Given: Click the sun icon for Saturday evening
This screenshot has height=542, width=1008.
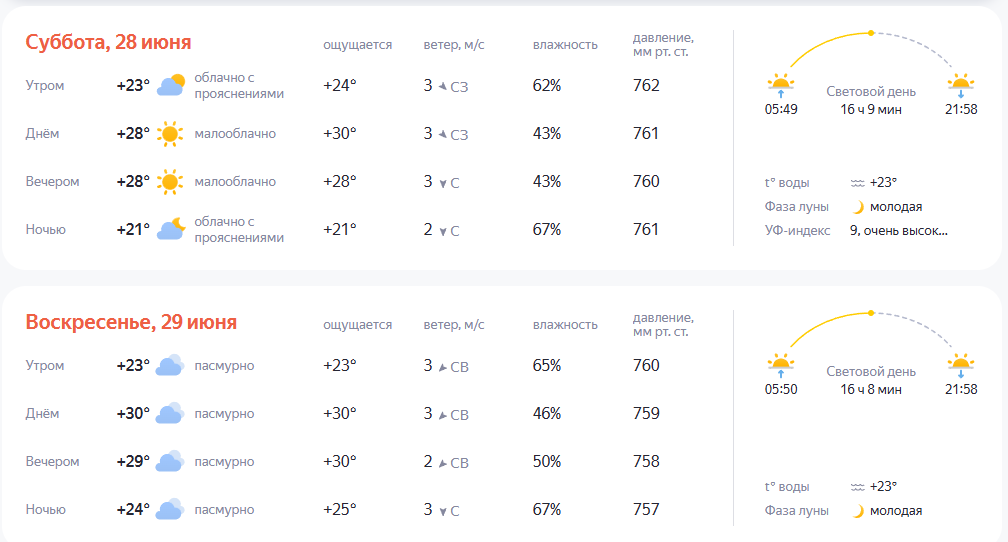Looking at the screenshot, I should pyautogui.click(x=170, y=182).
